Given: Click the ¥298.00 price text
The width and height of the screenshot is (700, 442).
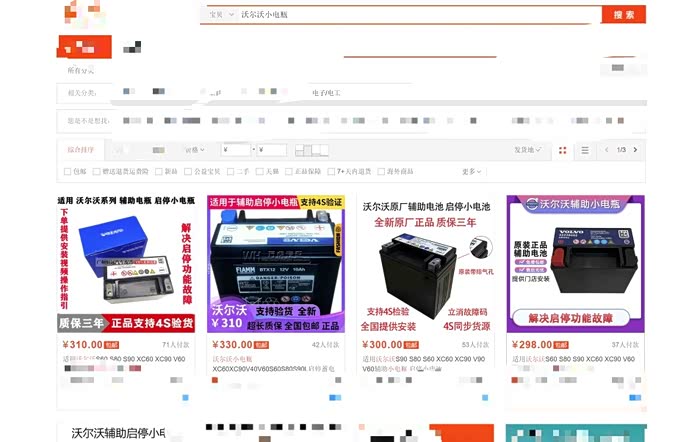Looking at the screenshot, I should pyautogui.click(x=532, y=345).
